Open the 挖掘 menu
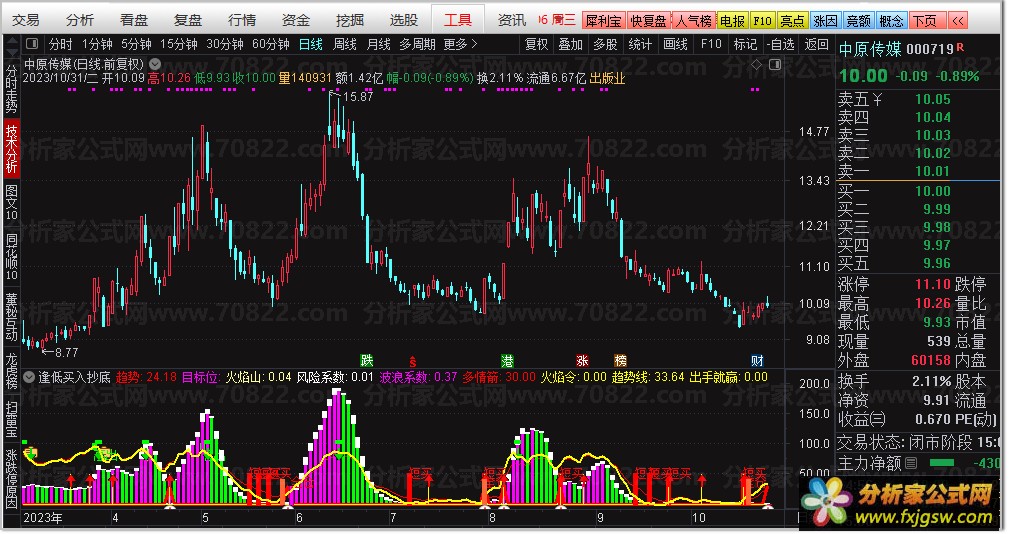Screen dimensions: 1009x534 click(350, 21)
